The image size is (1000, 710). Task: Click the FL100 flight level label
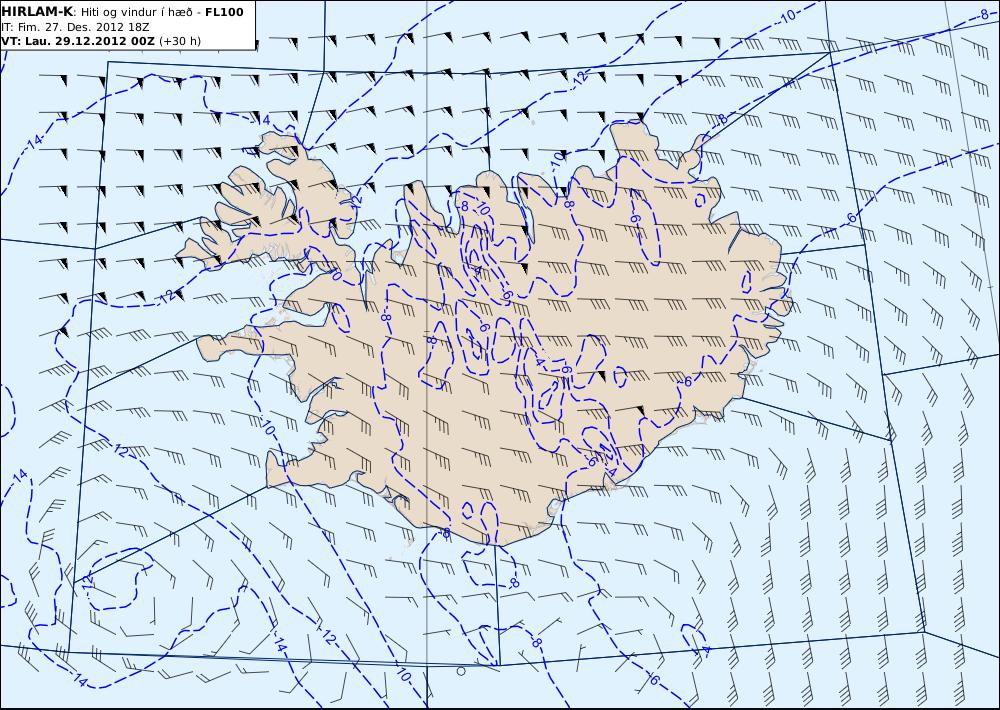[224, 12]
